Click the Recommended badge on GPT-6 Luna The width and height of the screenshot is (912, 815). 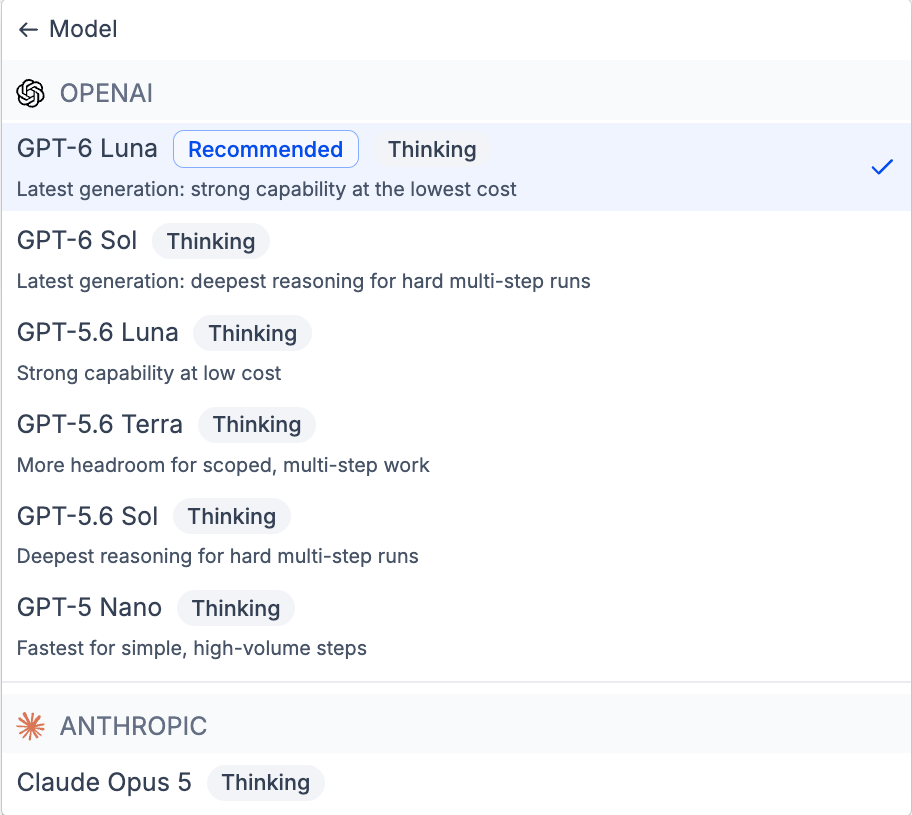coord(266,149)
